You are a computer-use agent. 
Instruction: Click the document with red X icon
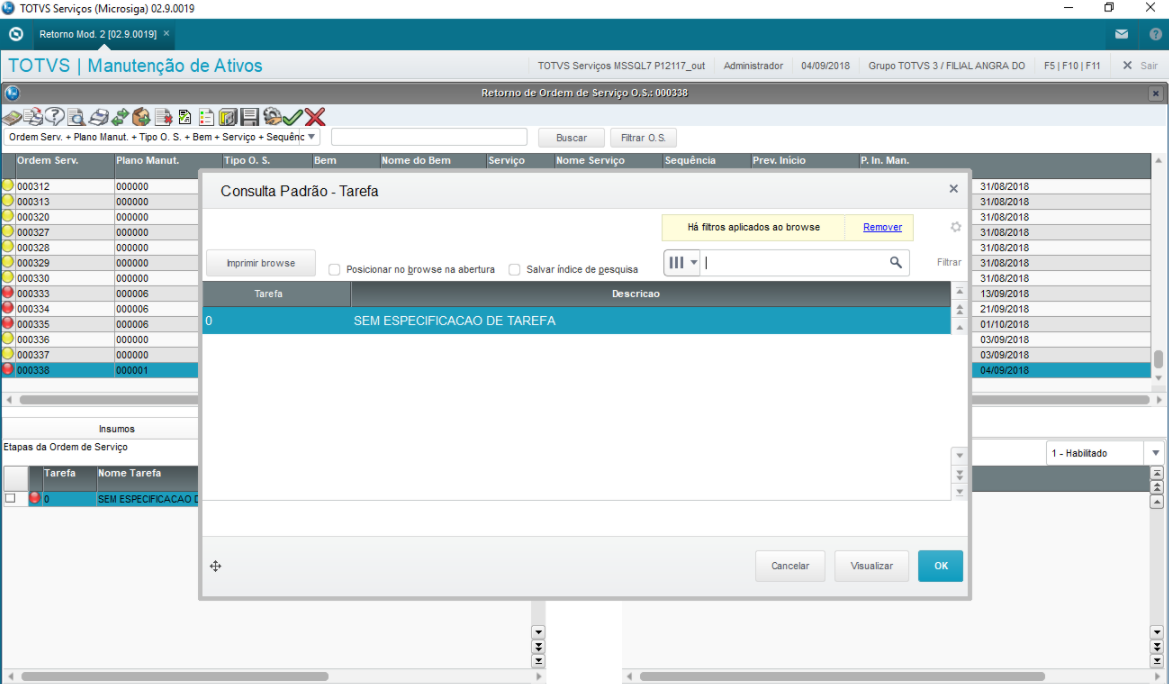pyautogui.click(x=163, y=117)
